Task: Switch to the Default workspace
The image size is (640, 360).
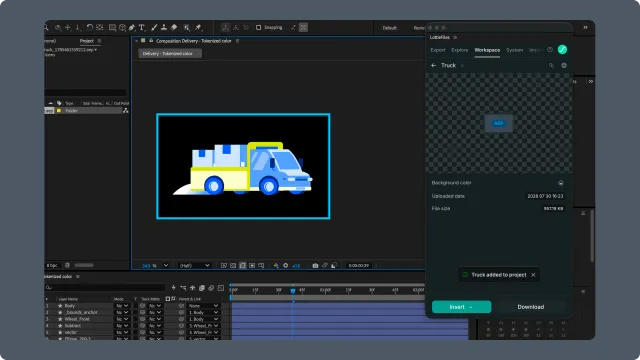Action: click(389, 28)
